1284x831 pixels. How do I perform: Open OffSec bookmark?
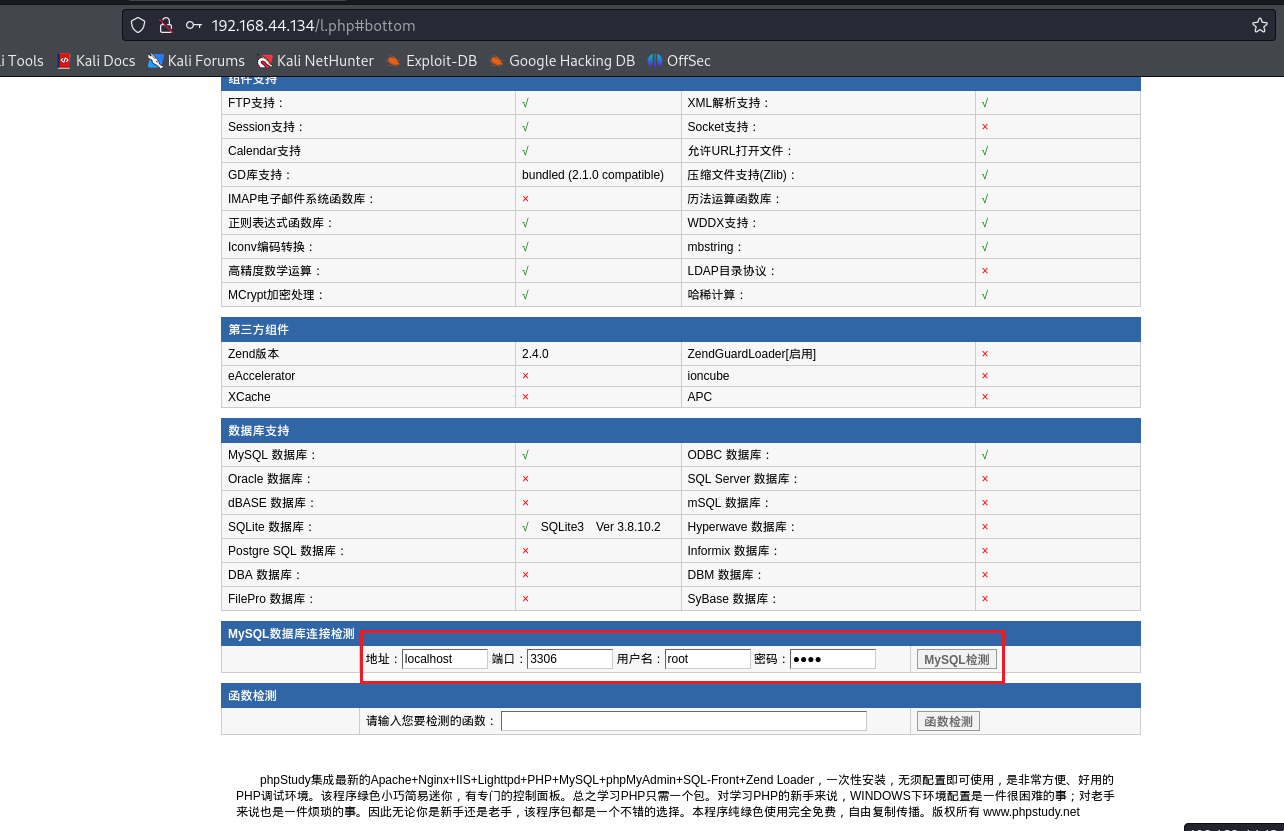[x=679, y=61]
